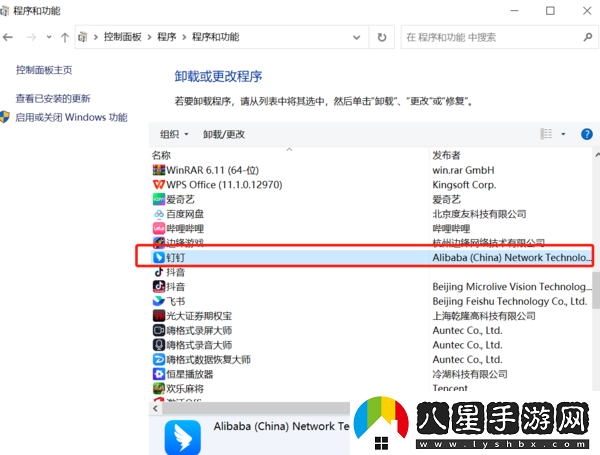Select 嗨格式数据恢复大师 entry name
Viewport: 600px width, 455px height.
point(209,359)
